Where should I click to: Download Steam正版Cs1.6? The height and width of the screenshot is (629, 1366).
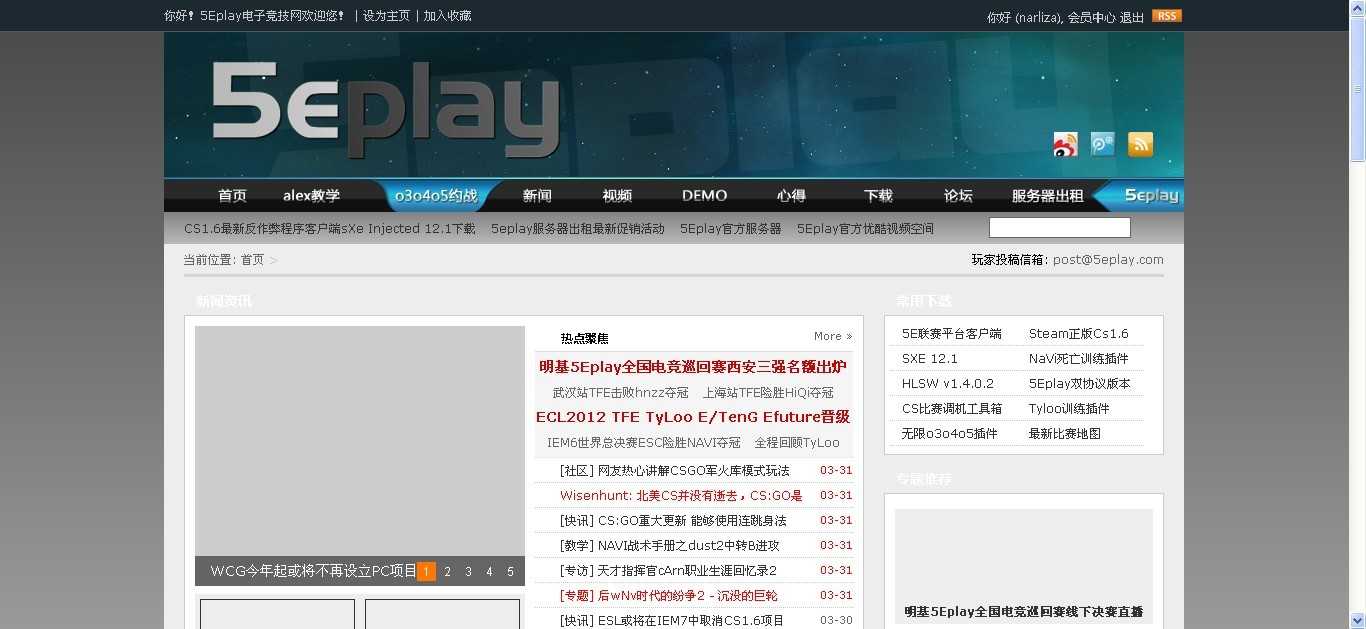click(1078, 334)
